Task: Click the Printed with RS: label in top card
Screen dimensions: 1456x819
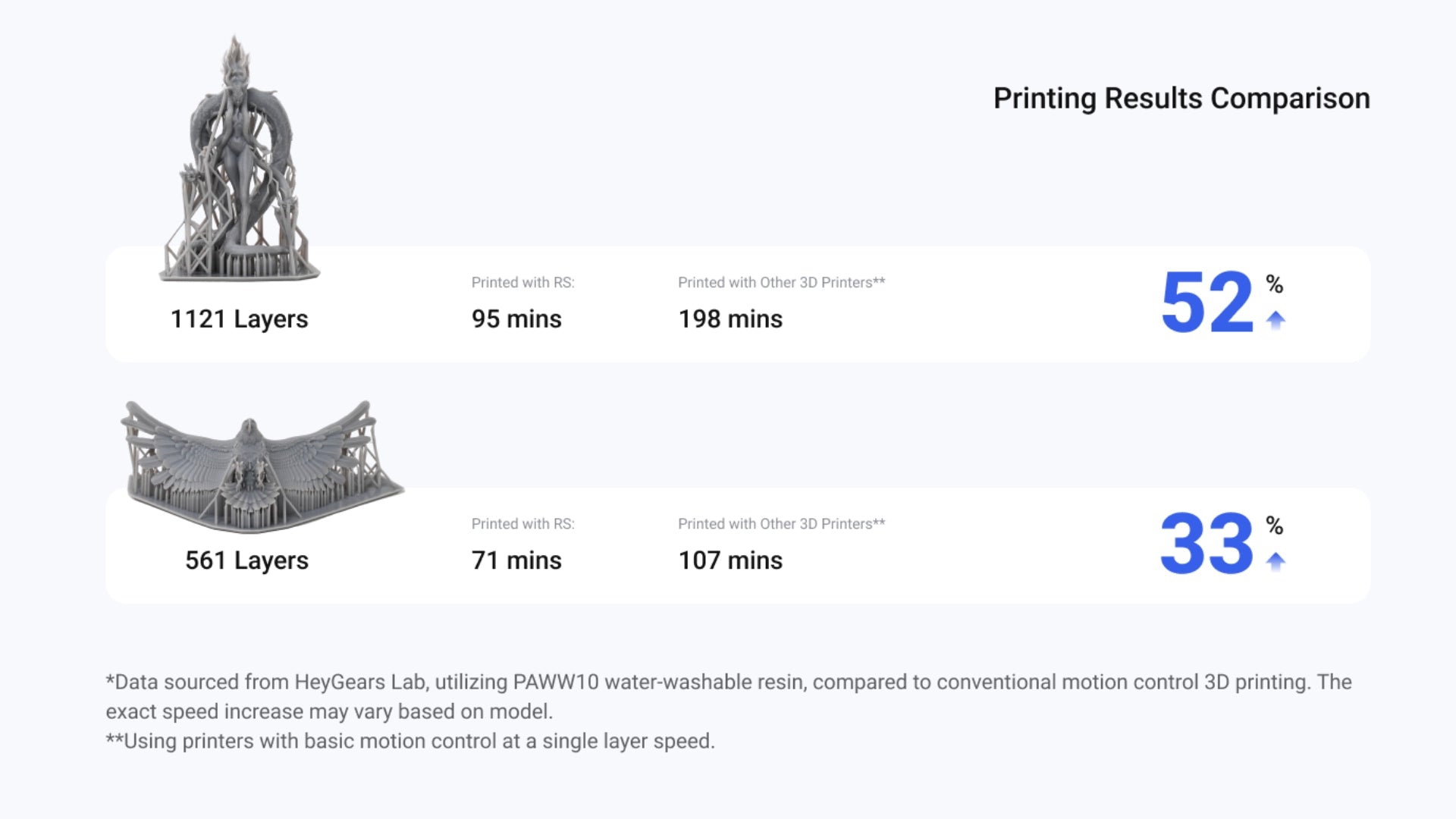Action: coord(523,282)
